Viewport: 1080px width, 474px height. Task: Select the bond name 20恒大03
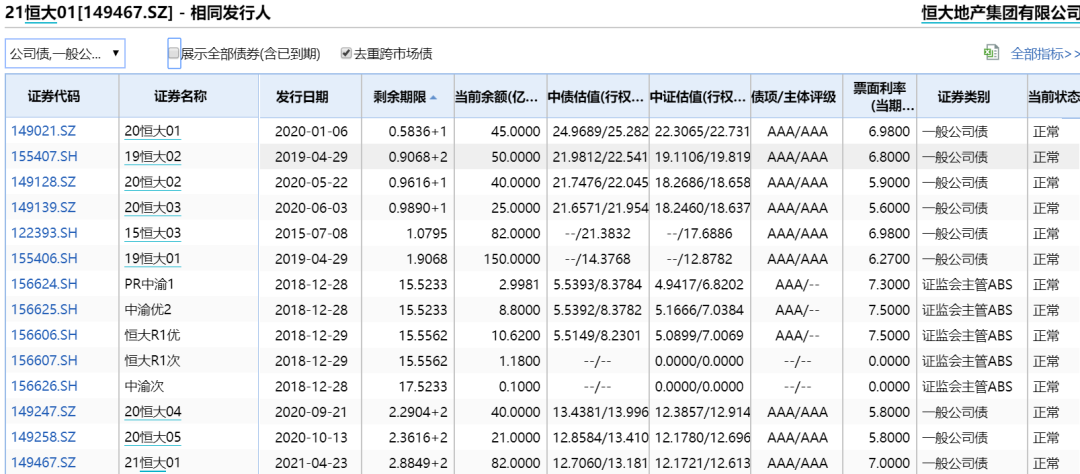[x=153, y=208]
